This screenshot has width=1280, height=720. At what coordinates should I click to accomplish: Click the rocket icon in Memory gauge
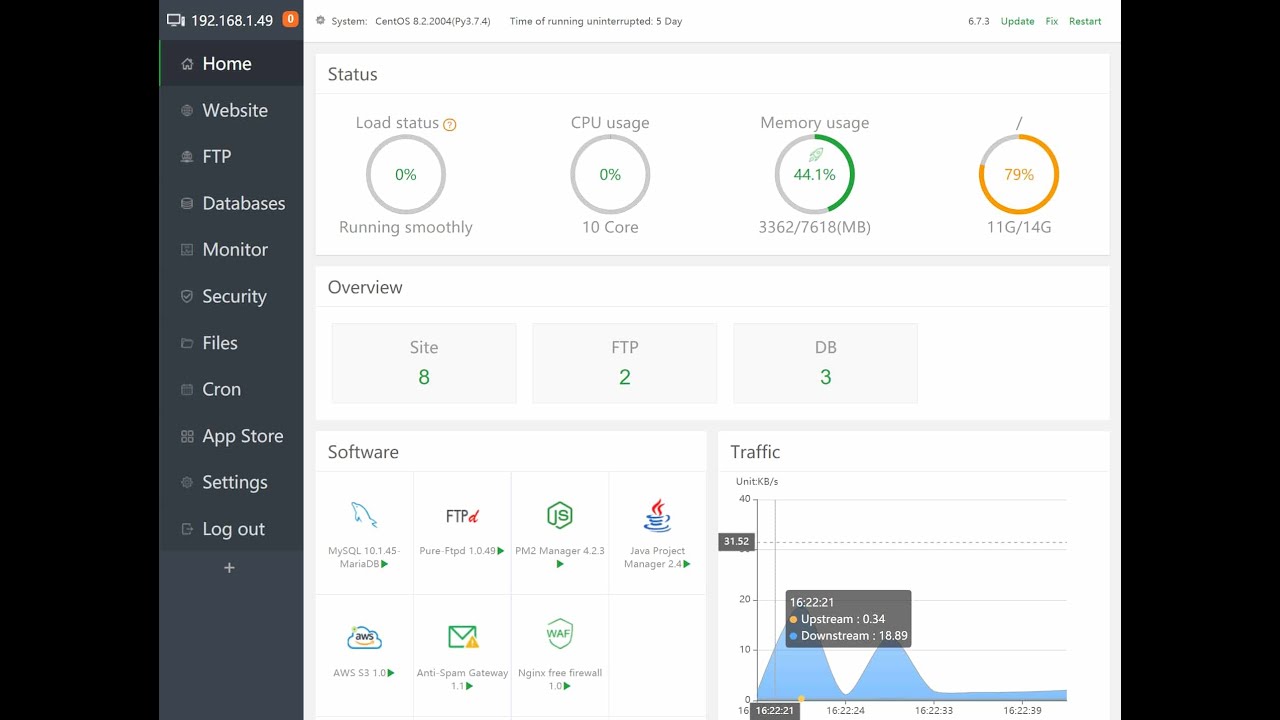[x=815, y=155]
